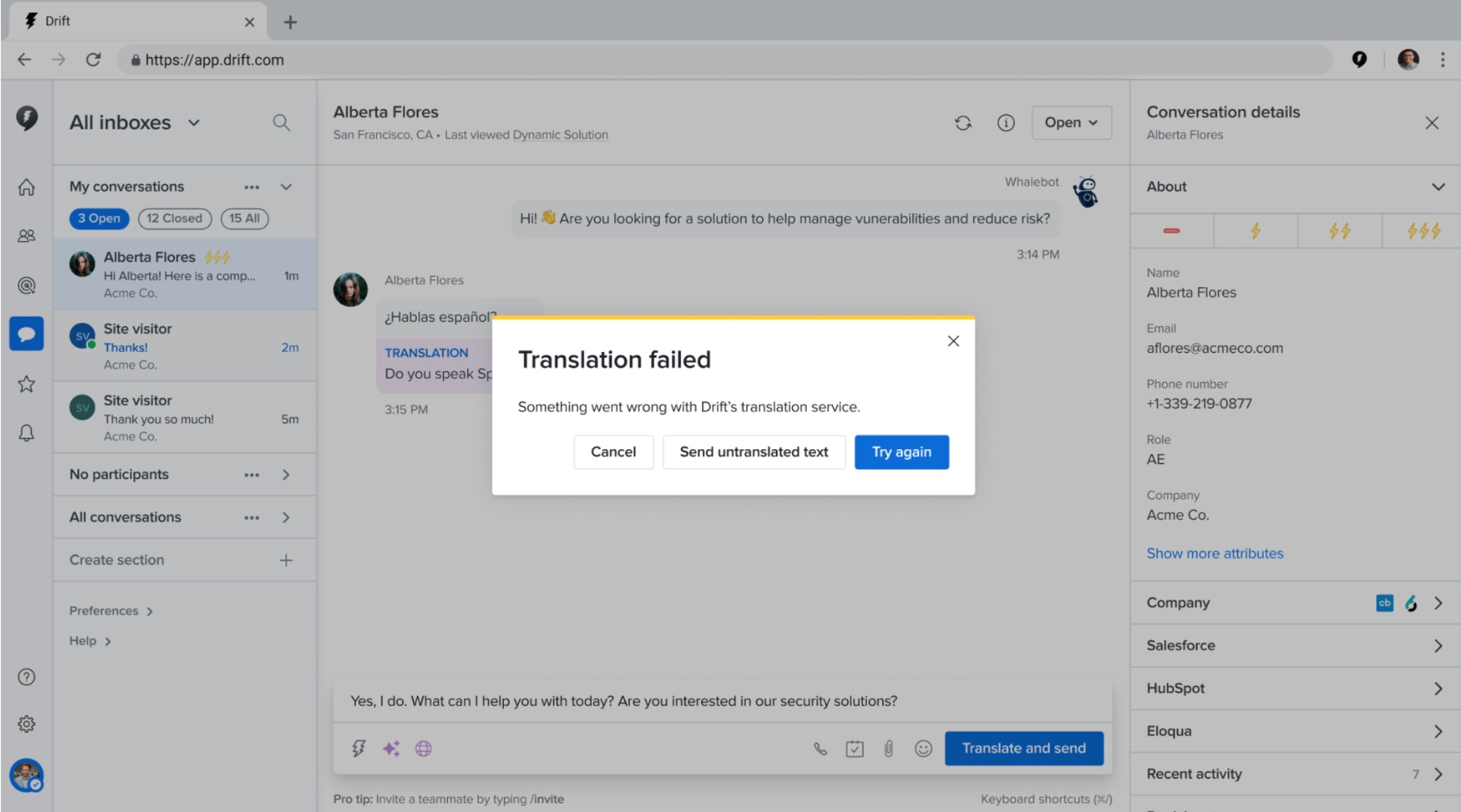Open the Contacts people icon

26,236
